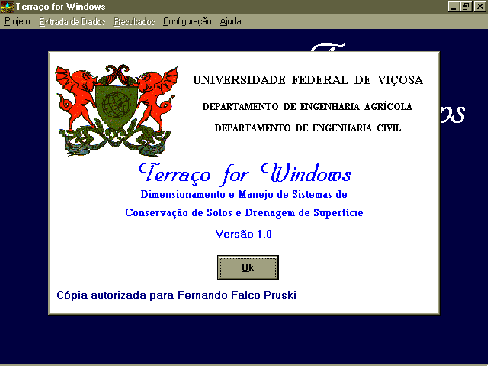Close the Terraço for Windows window

480,7
